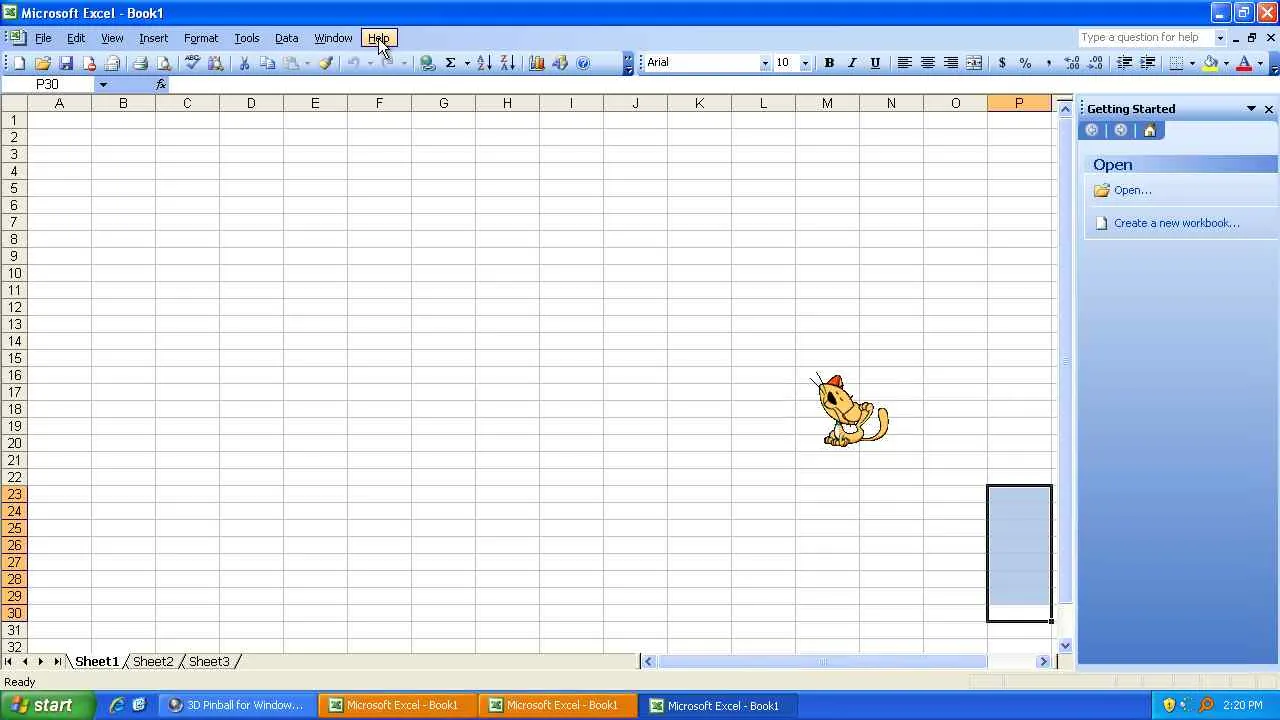Cut selection with the scissors icon

tap(244, 63)
